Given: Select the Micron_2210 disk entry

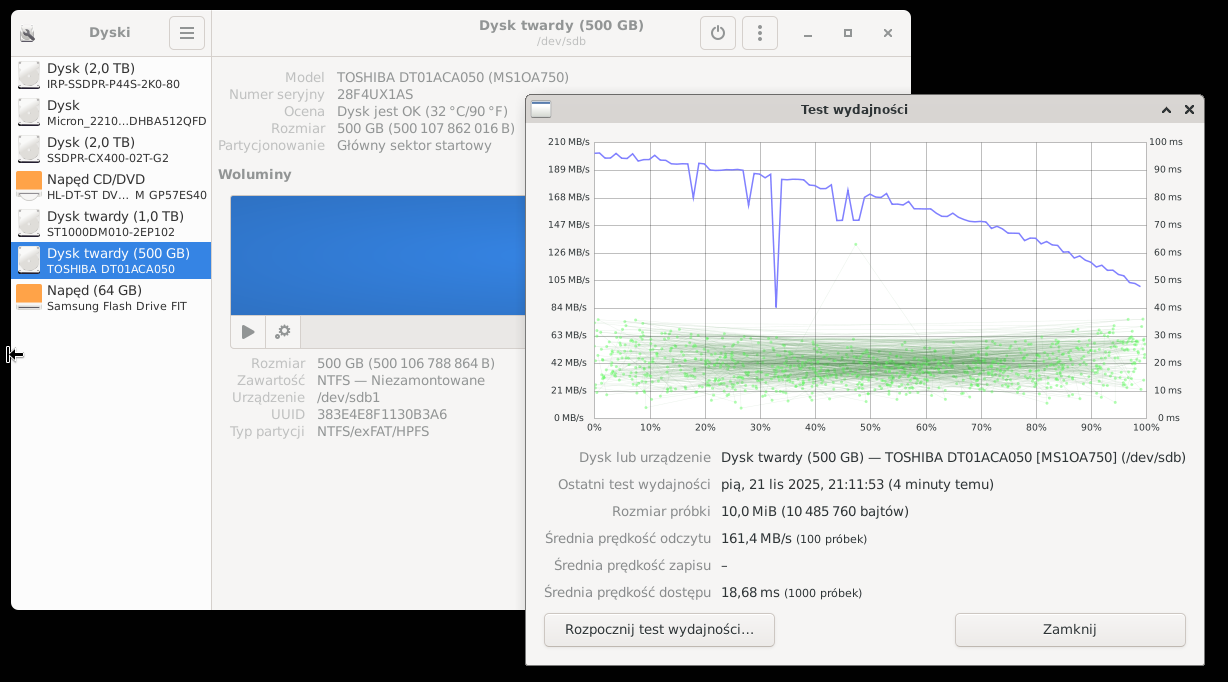Looking at the screenshot, I should tap(111, 113).
